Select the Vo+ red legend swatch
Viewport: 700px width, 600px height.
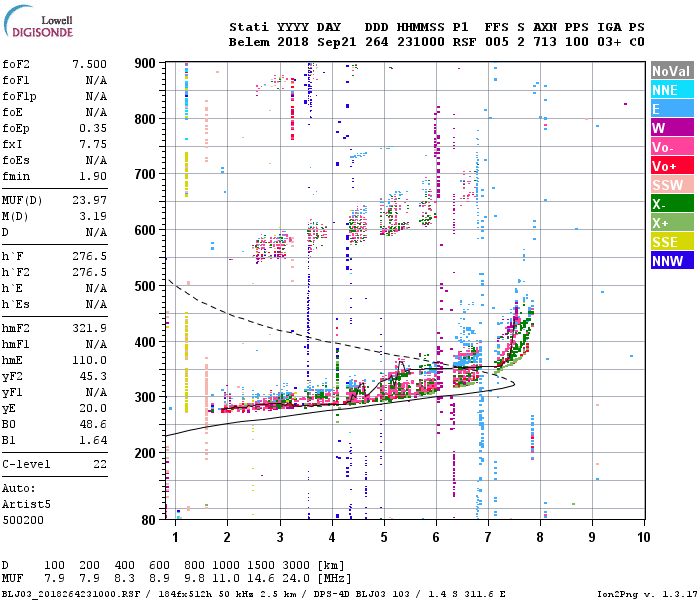672,166
